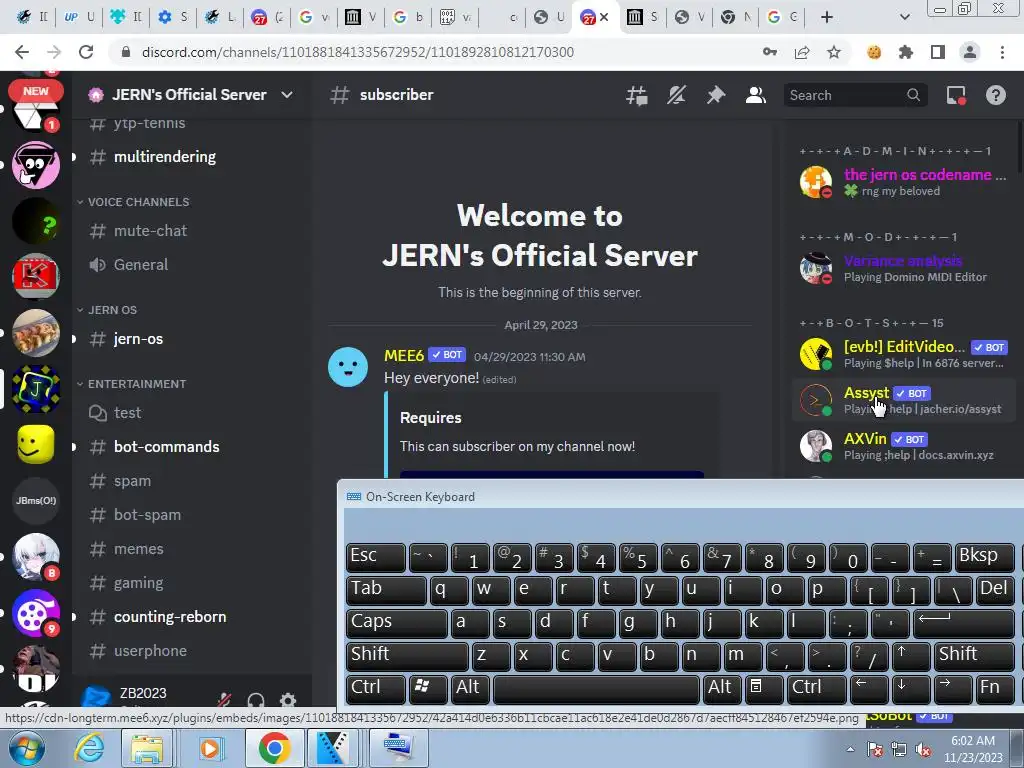Image resolution: width=1024 pixels, height=768 pixels.
Task: Open the Chrome profile avatar
Action: click(970, 52)
